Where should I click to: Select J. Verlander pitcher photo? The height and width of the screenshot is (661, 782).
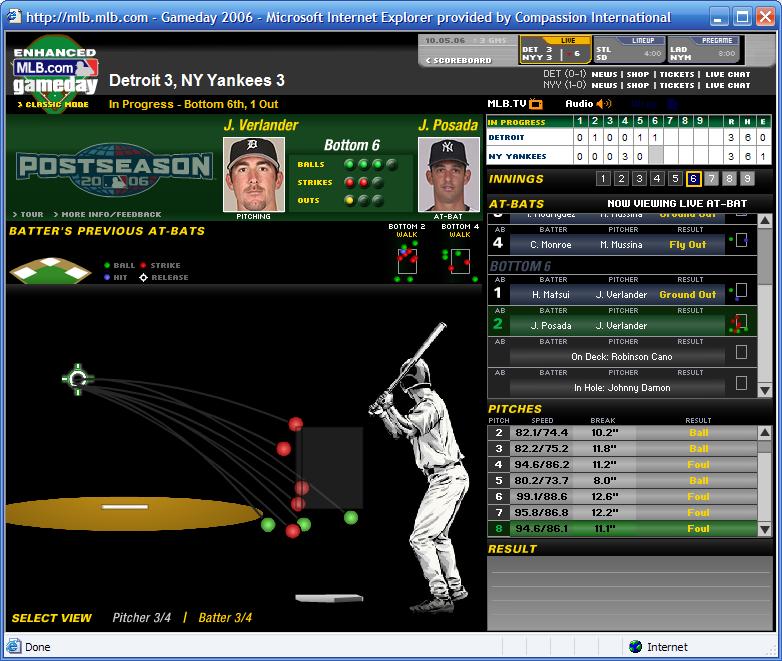[254, 175]
